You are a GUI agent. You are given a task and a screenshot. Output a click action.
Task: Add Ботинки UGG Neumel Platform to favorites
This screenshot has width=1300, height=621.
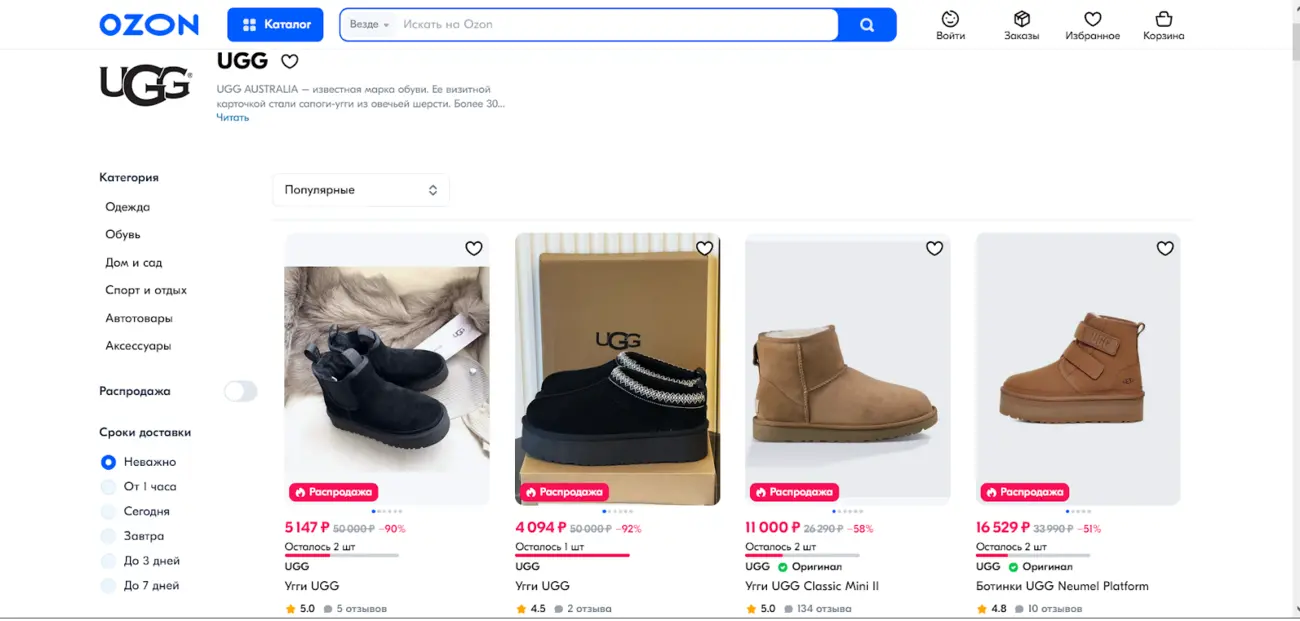[x=1164, y=248]
